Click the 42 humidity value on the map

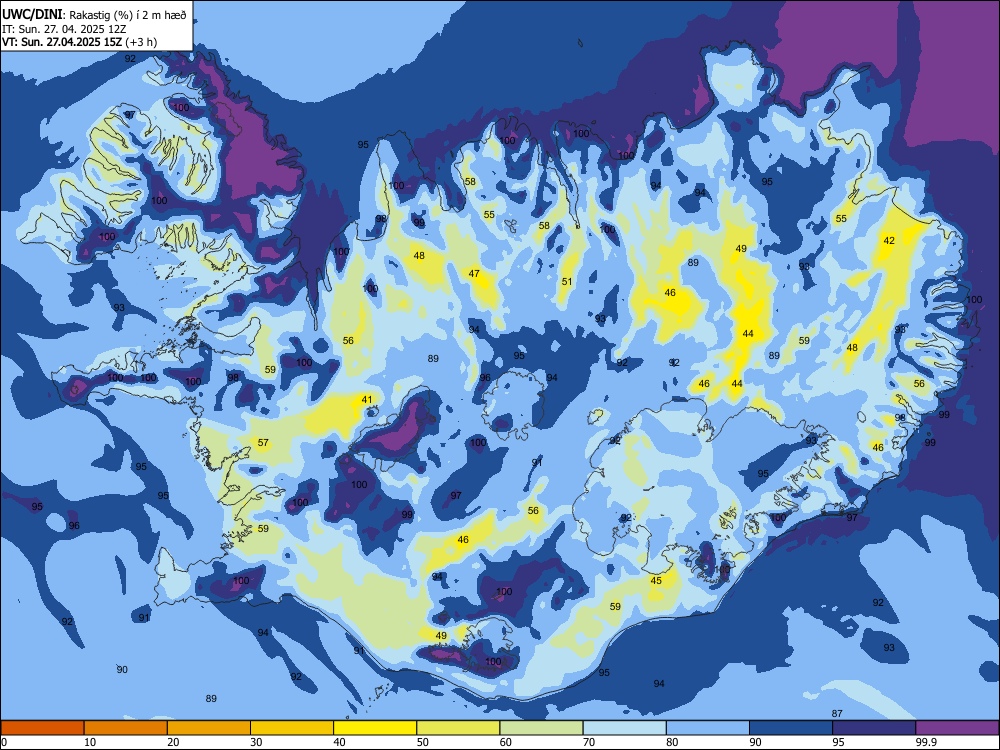click(x=889, y=240)
